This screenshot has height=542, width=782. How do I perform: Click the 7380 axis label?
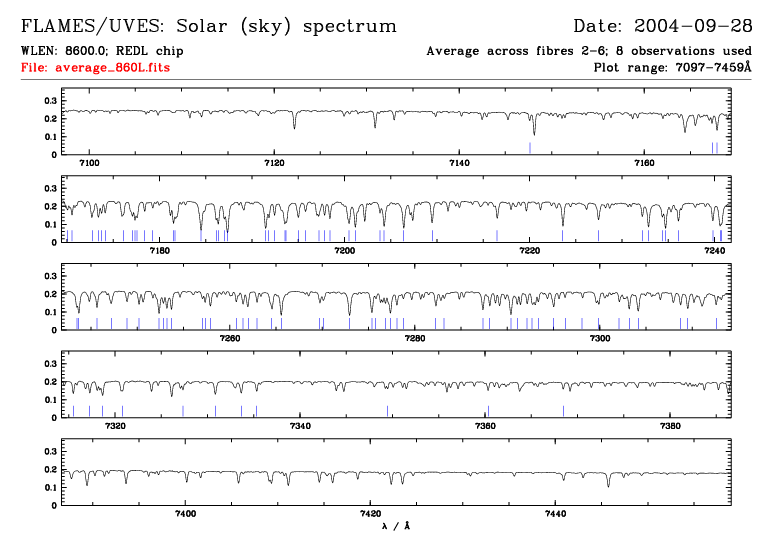point(670,426)
